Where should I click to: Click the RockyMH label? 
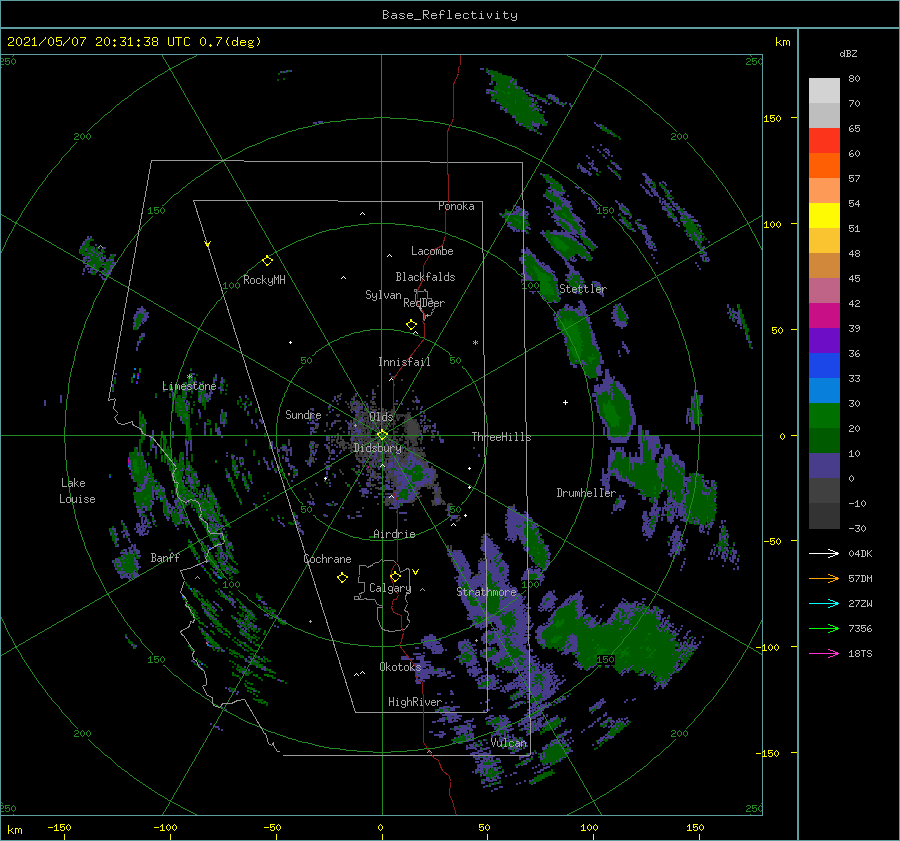(x=264, y=280)
